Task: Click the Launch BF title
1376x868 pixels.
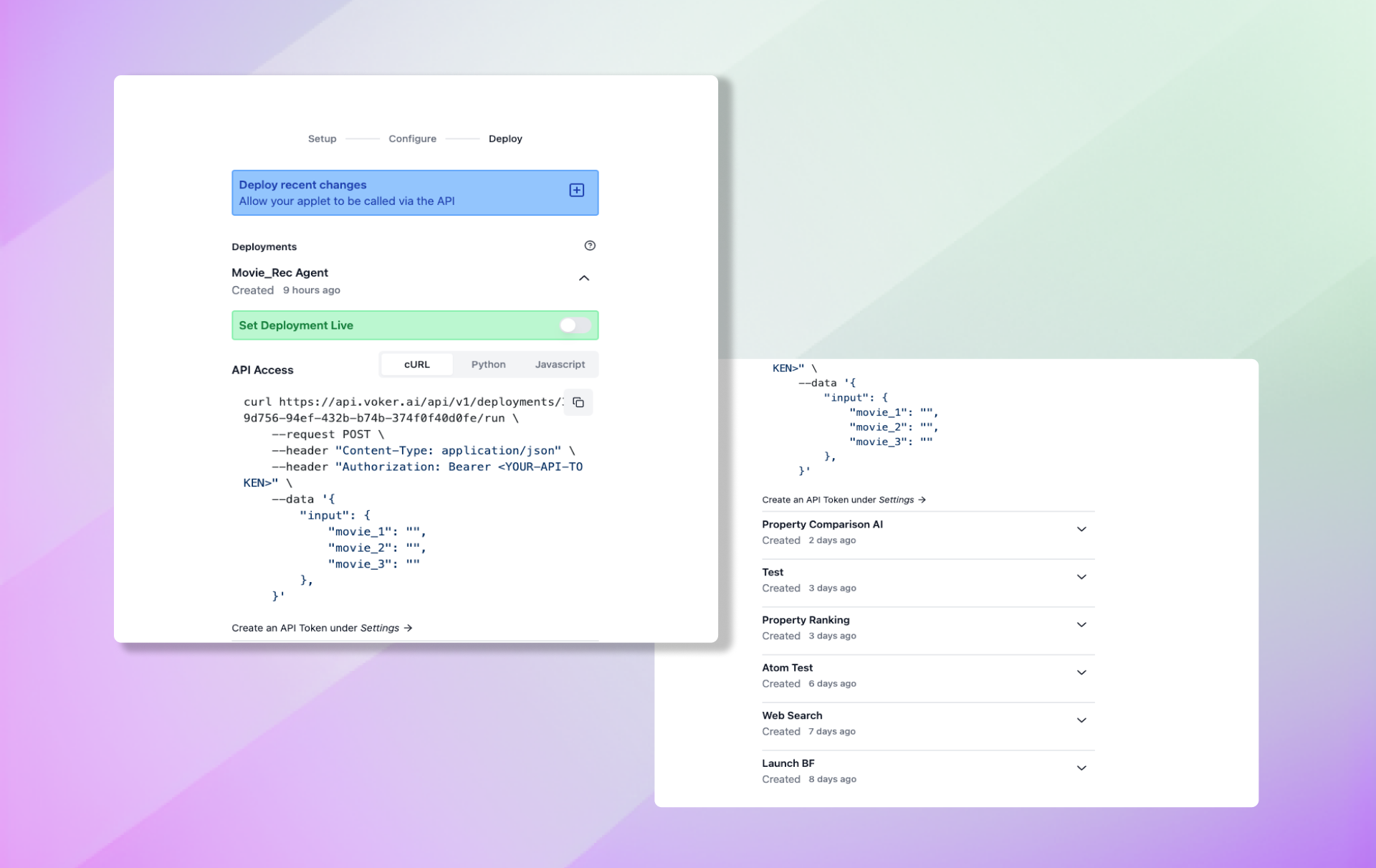Action: 788,763
